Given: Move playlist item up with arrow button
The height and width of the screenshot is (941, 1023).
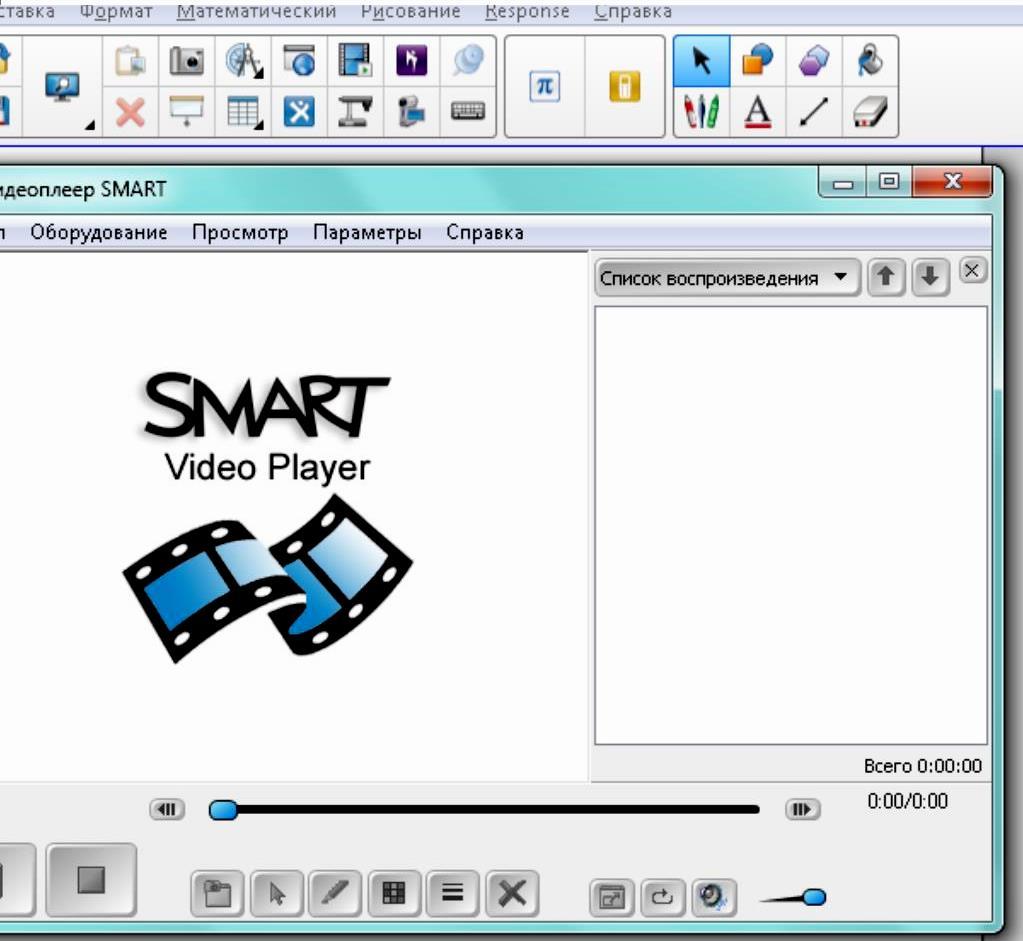Looking at the screenshot, I should 885,277.
